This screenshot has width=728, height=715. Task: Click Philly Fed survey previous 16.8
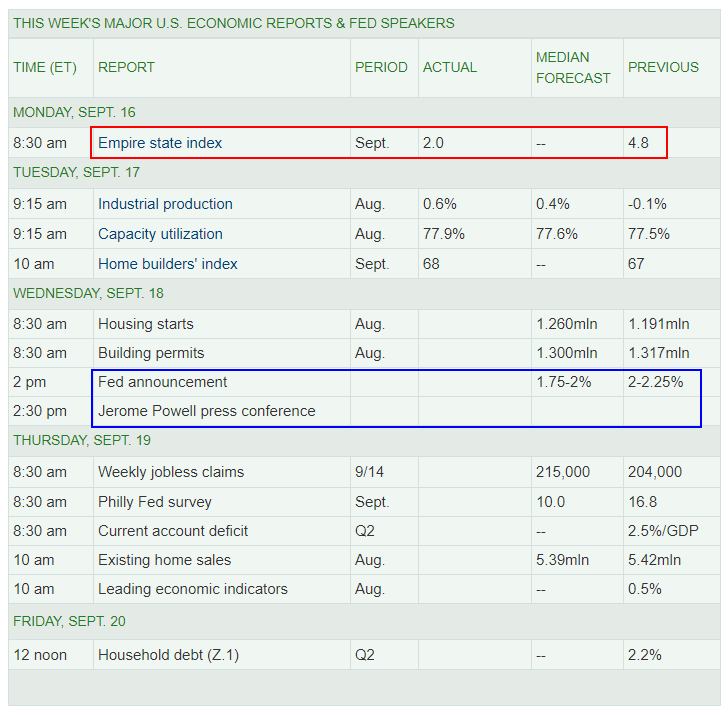642,502
